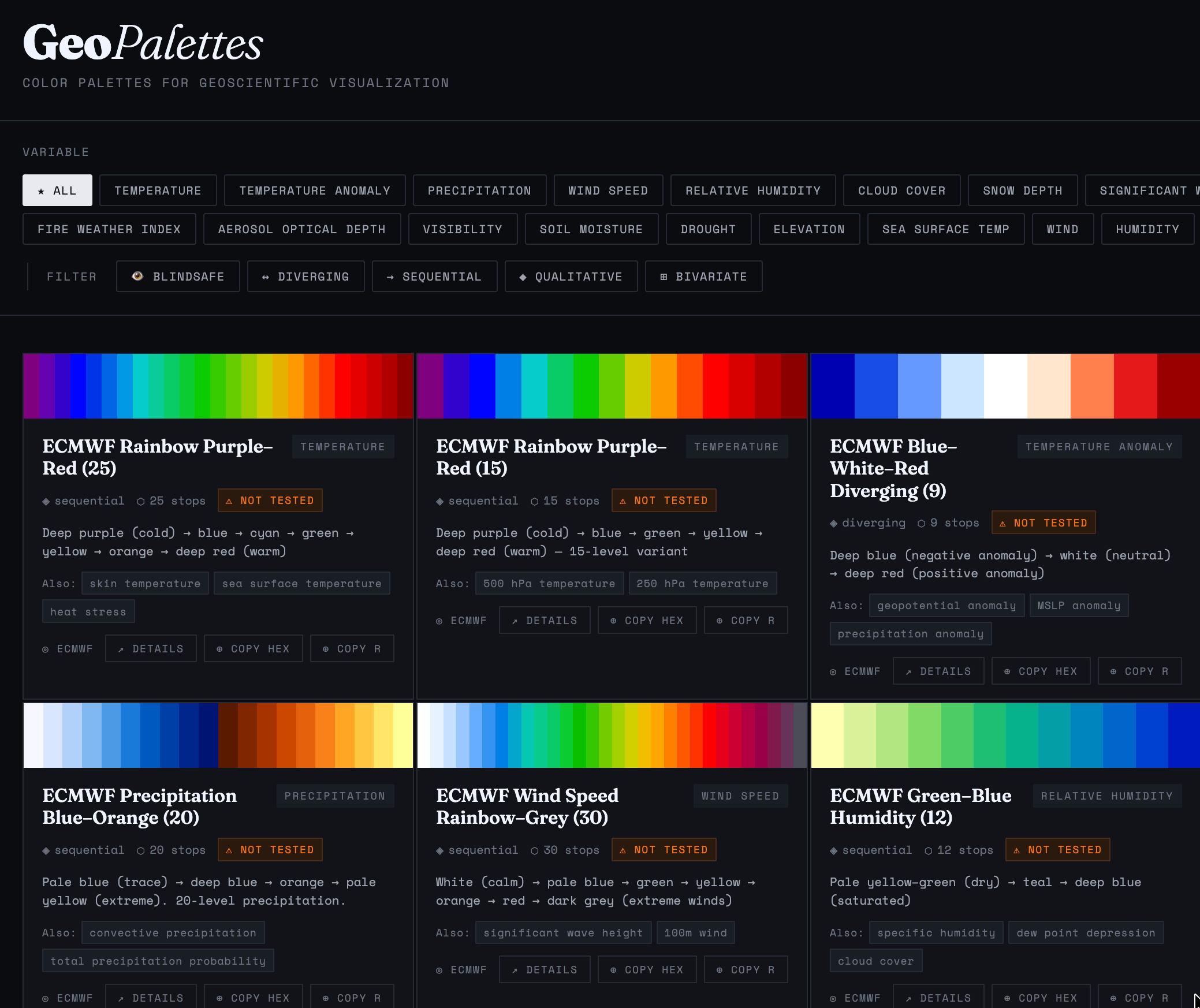Image resolution: width=1200 pixels, height=1008 pixels.
Task: Click Not Tested badge on Wind Speed card
Action: (664, 850)
